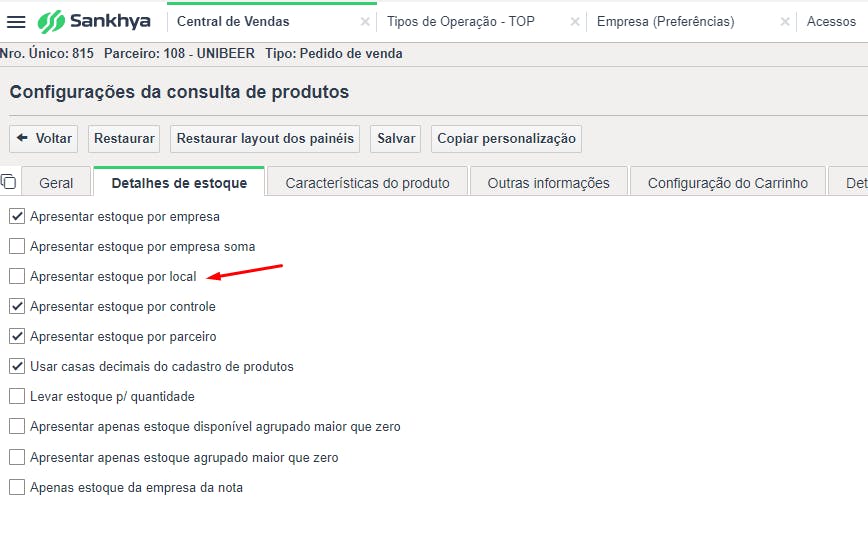Enable Apresentar estoque por local
The width and height of the screenshot is (868, 543).
17,276
